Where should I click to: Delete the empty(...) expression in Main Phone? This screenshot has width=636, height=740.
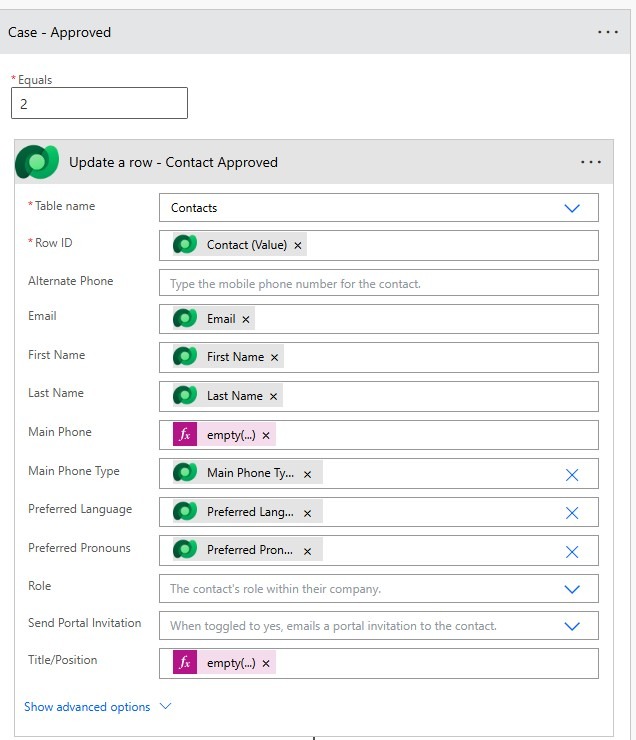click(x=267, y=435)
